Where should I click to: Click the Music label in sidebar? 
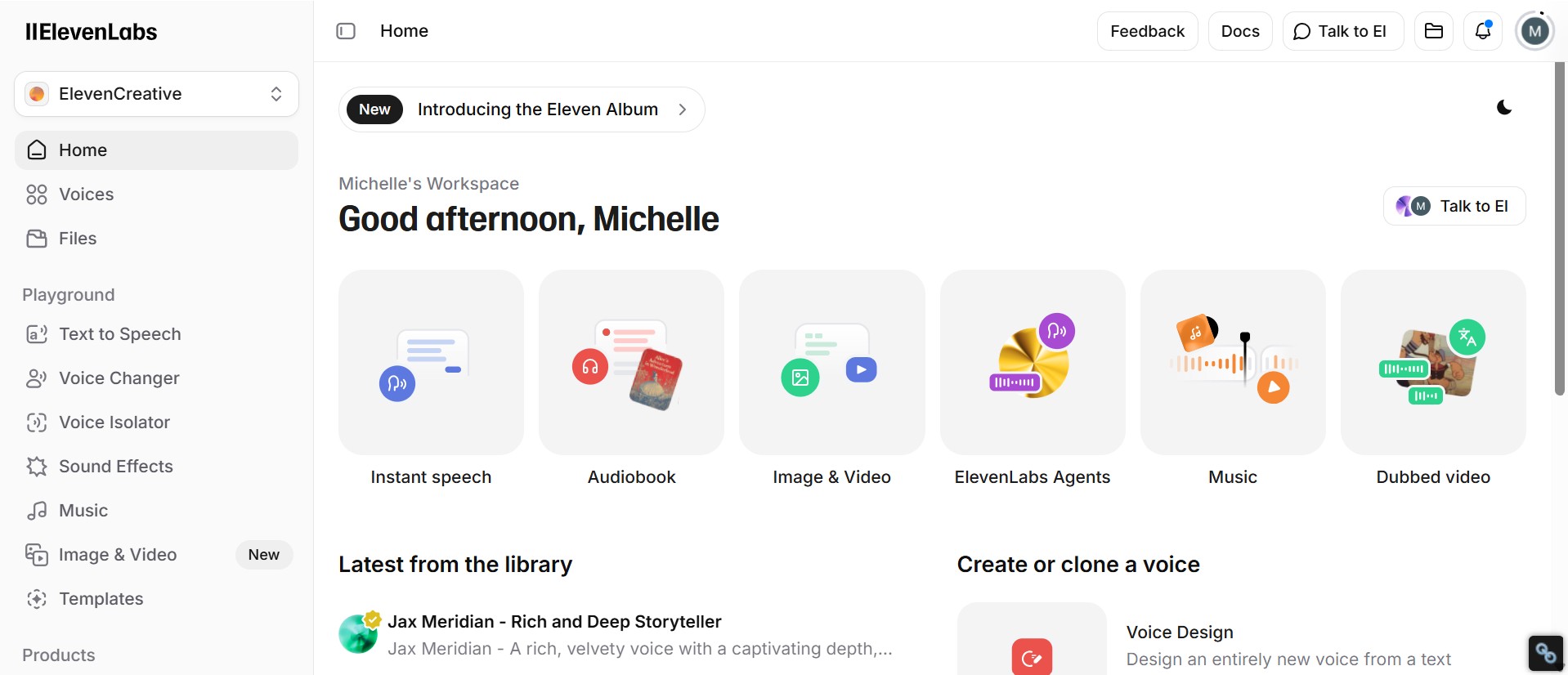click(x=83, y=511)
